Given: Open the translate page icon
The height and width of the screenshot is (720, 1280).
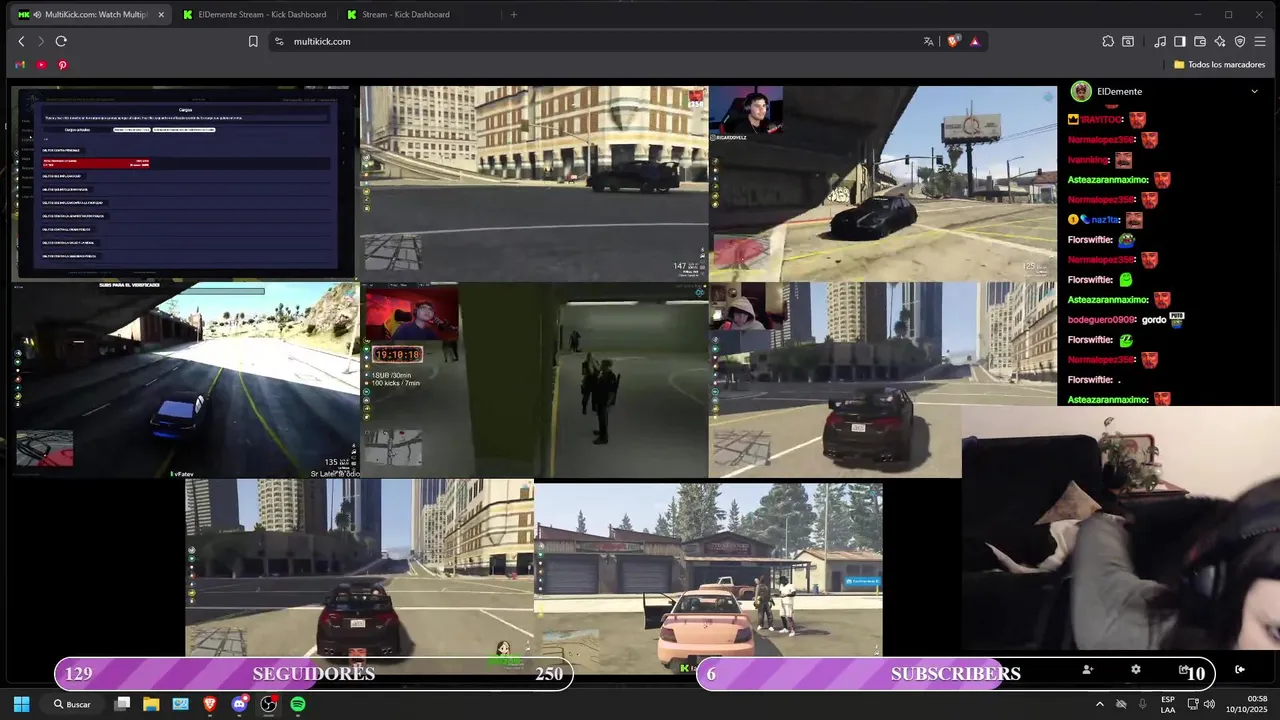Looking at the screenshot, I should tap(929, 41).
